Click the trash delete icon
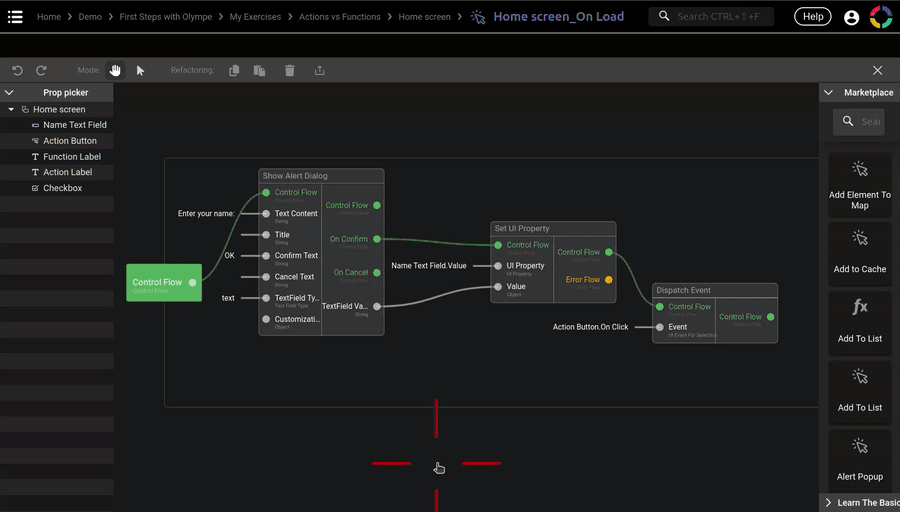The height and width of the screenshot is (512, 900). (289, 71)
